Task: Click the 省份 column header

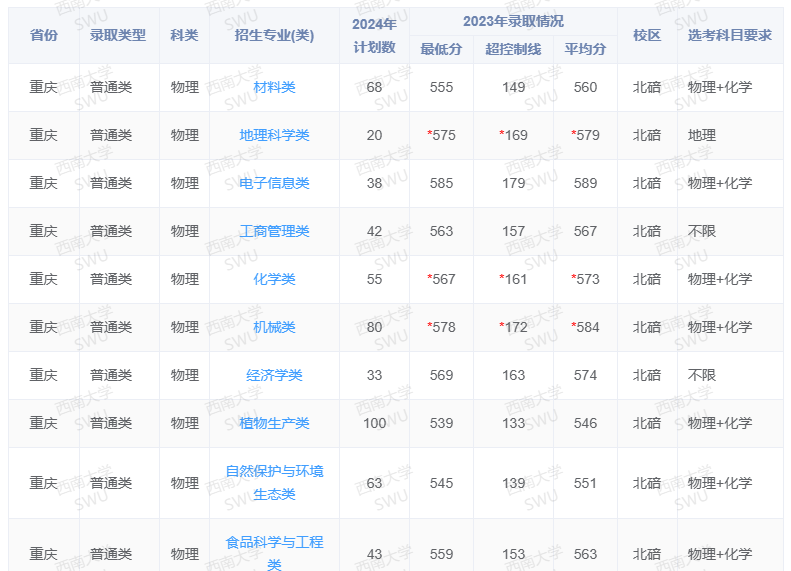Action: (43, 35)
